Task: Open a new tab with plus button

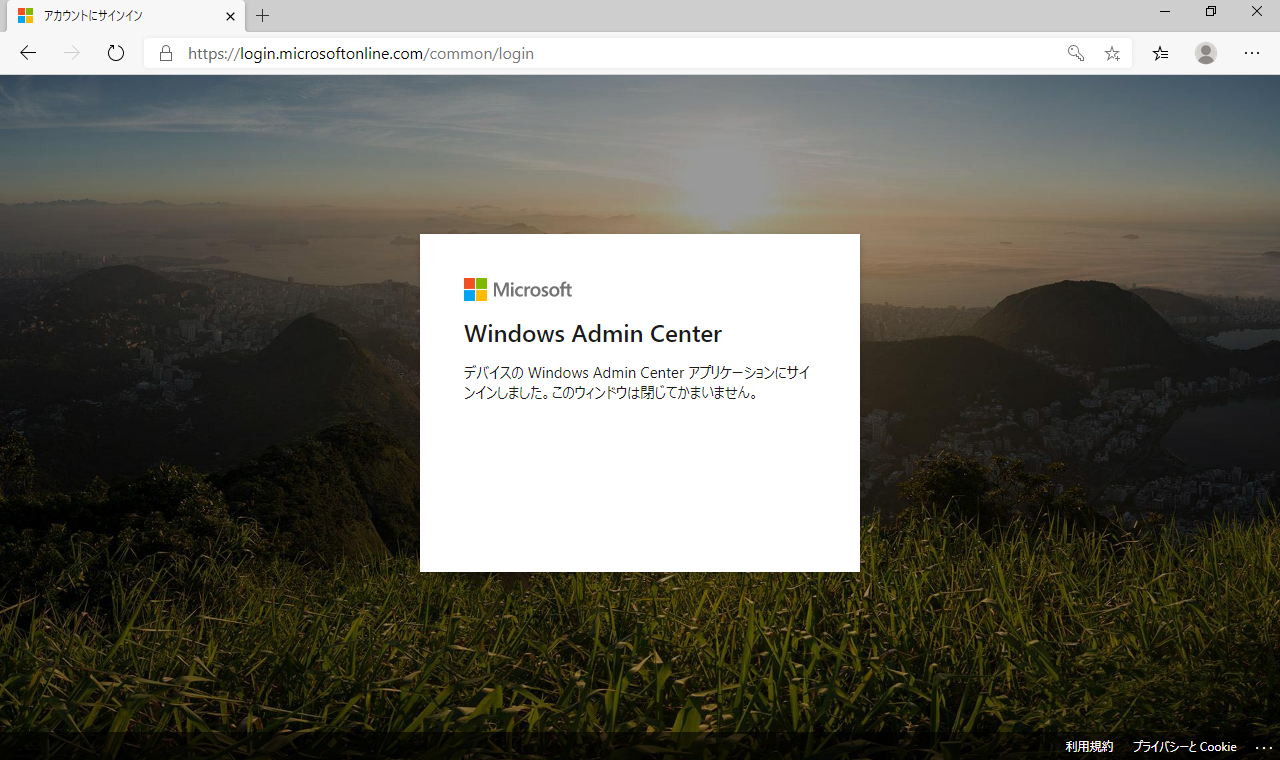Action: [262, 16]
